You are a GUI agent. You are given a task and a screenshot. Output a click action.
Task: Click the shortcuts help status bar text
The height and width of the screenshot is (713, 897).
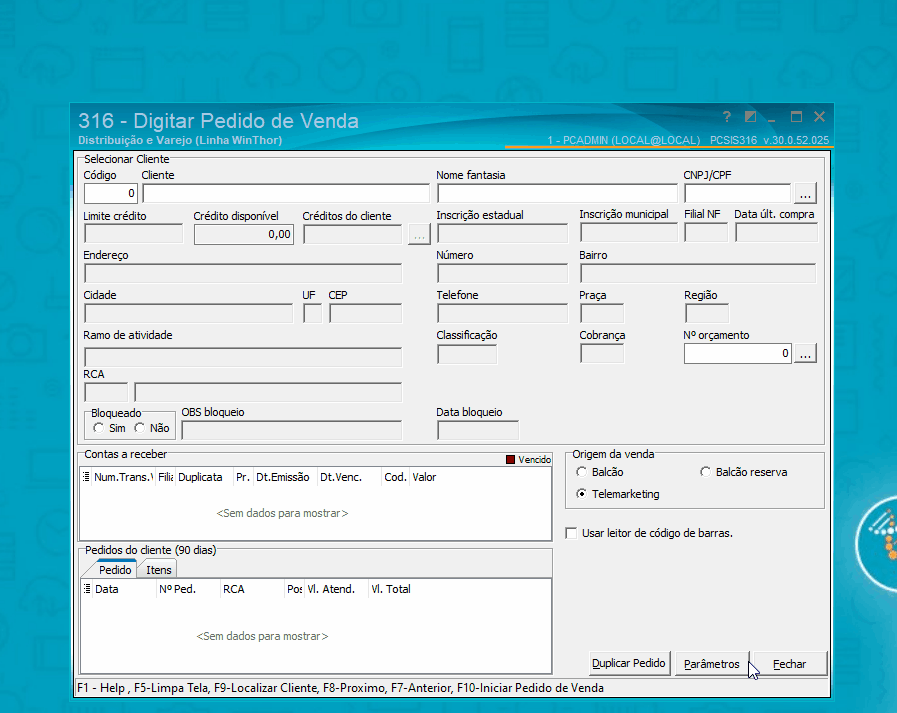[340, 688]
